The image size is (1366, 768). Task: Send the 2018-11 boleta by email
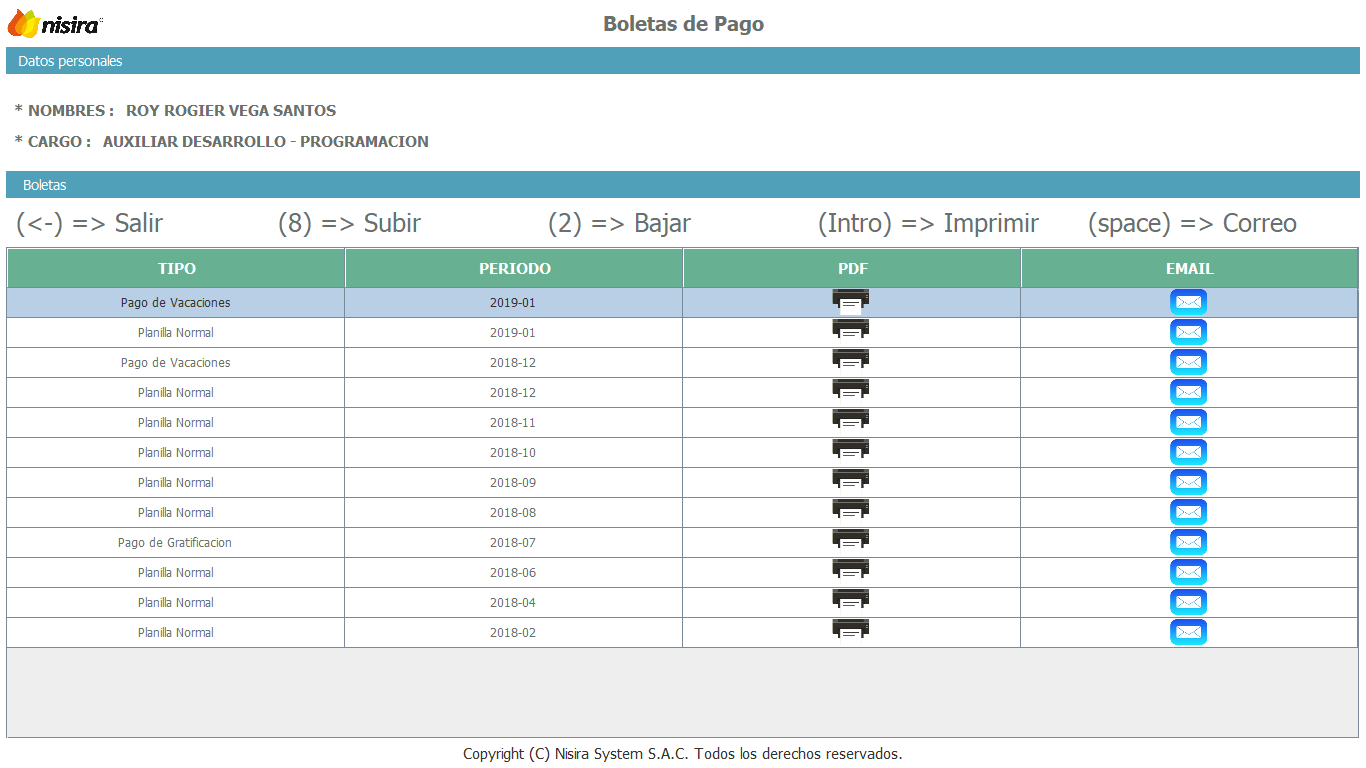click(1188, 422)
